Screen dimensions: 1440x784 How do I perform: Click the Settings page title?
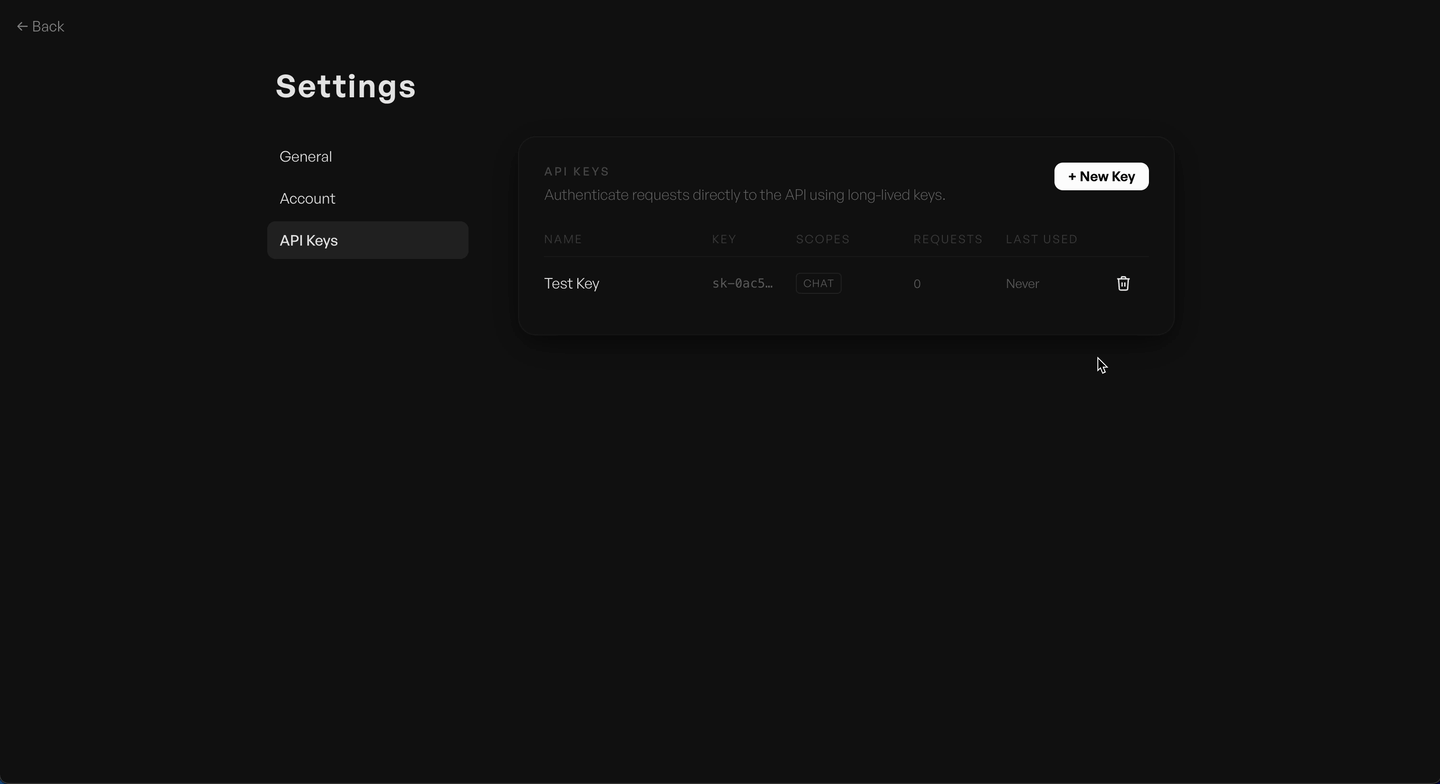pos(346,86)
